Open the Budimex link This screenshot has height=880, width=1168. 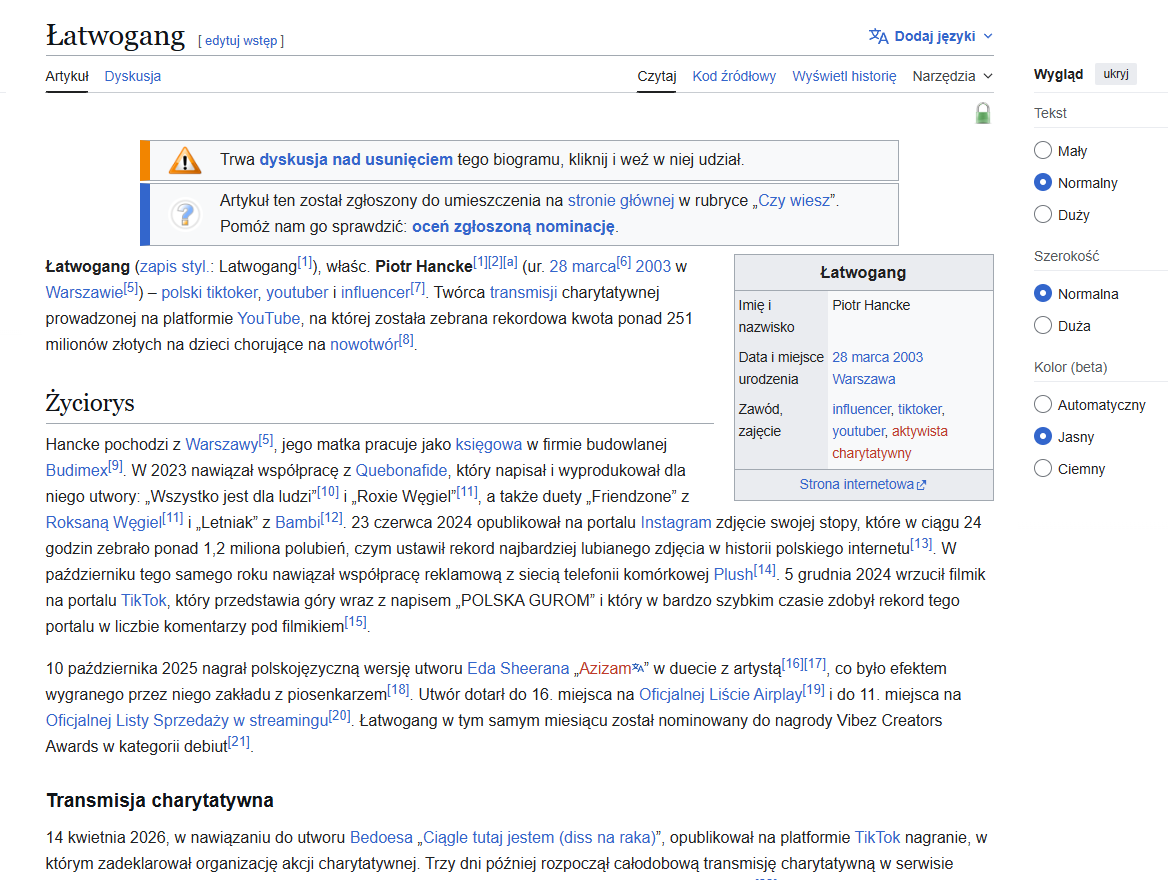[x=76, y=470]
